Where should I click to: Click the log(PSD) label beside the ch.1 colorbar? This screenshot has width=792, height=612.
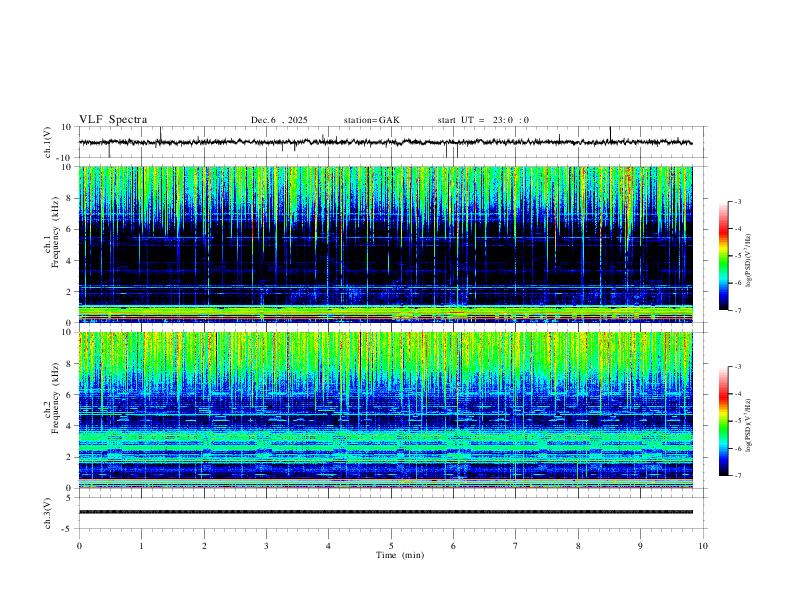(749, 261)
